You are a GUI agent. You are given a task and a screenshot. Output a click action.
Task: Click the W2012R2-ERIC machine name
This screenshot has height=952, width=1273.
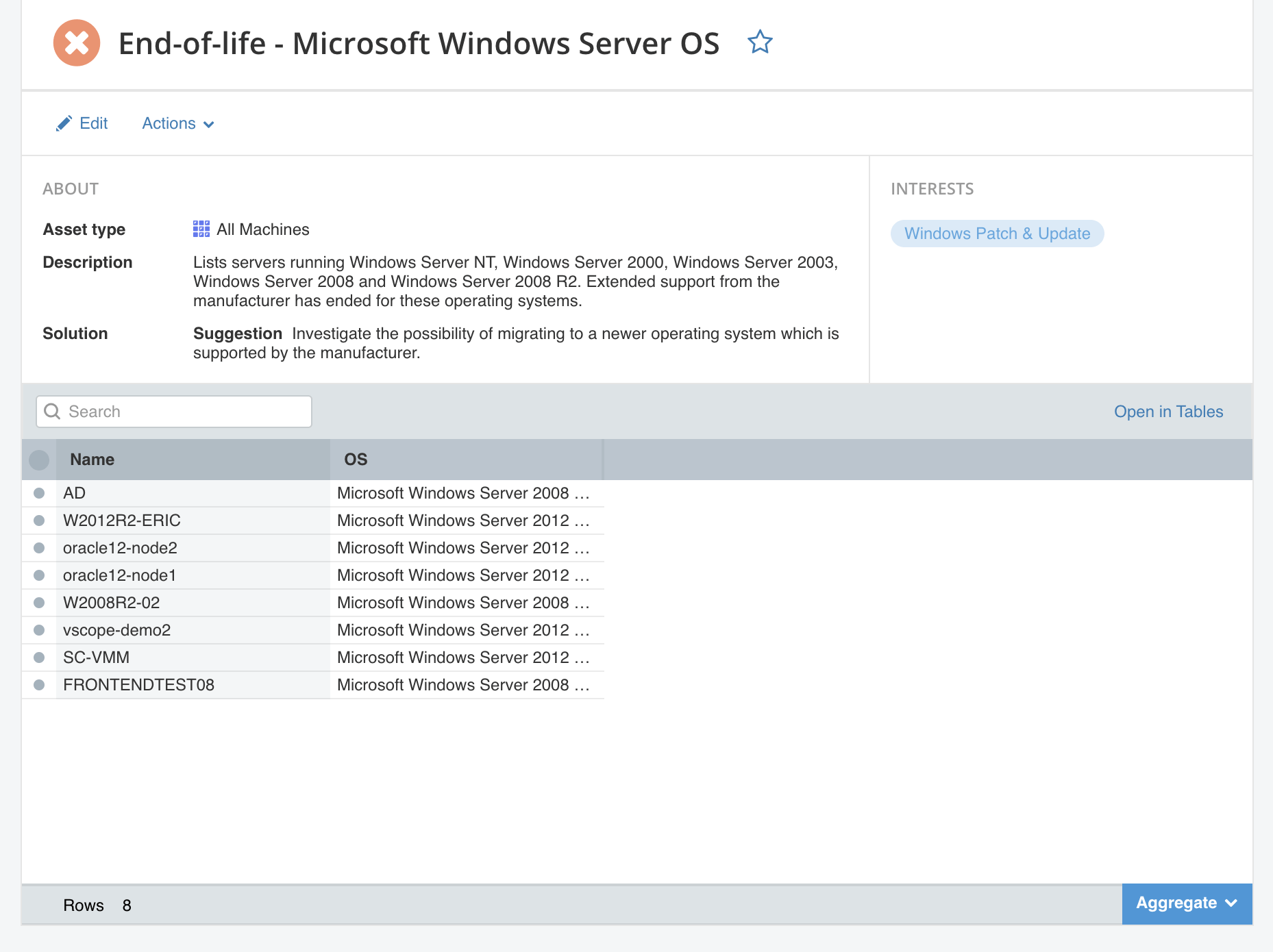pyautogui.click(x=122, y=521)
